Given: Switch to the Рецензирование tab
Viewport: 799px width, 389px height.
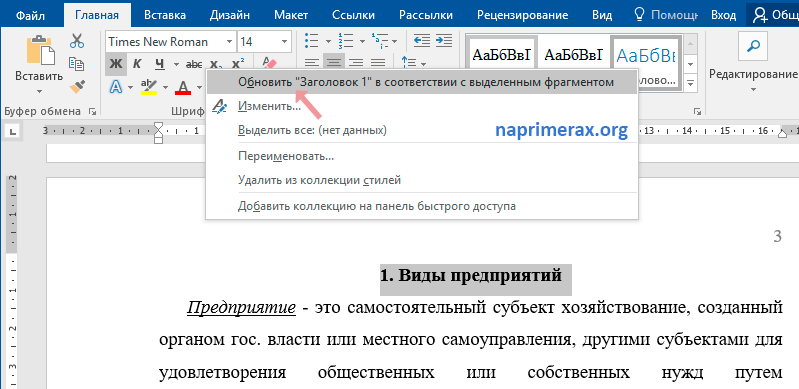Looking at the screenshot, I should [x=522, y=15].
